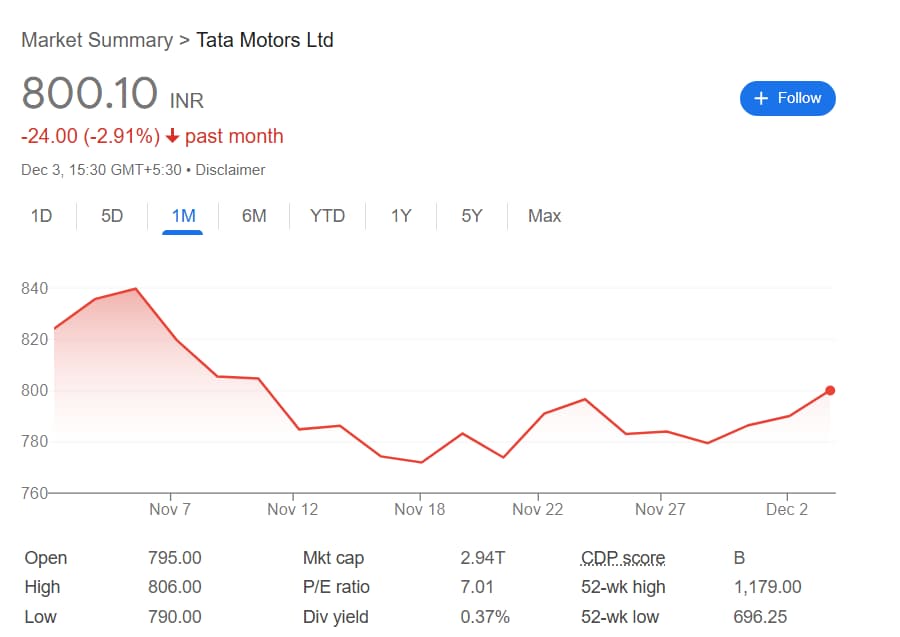Click the 780 y-axis label
Viewport: 900px width, 637px height.
[34, 441]
